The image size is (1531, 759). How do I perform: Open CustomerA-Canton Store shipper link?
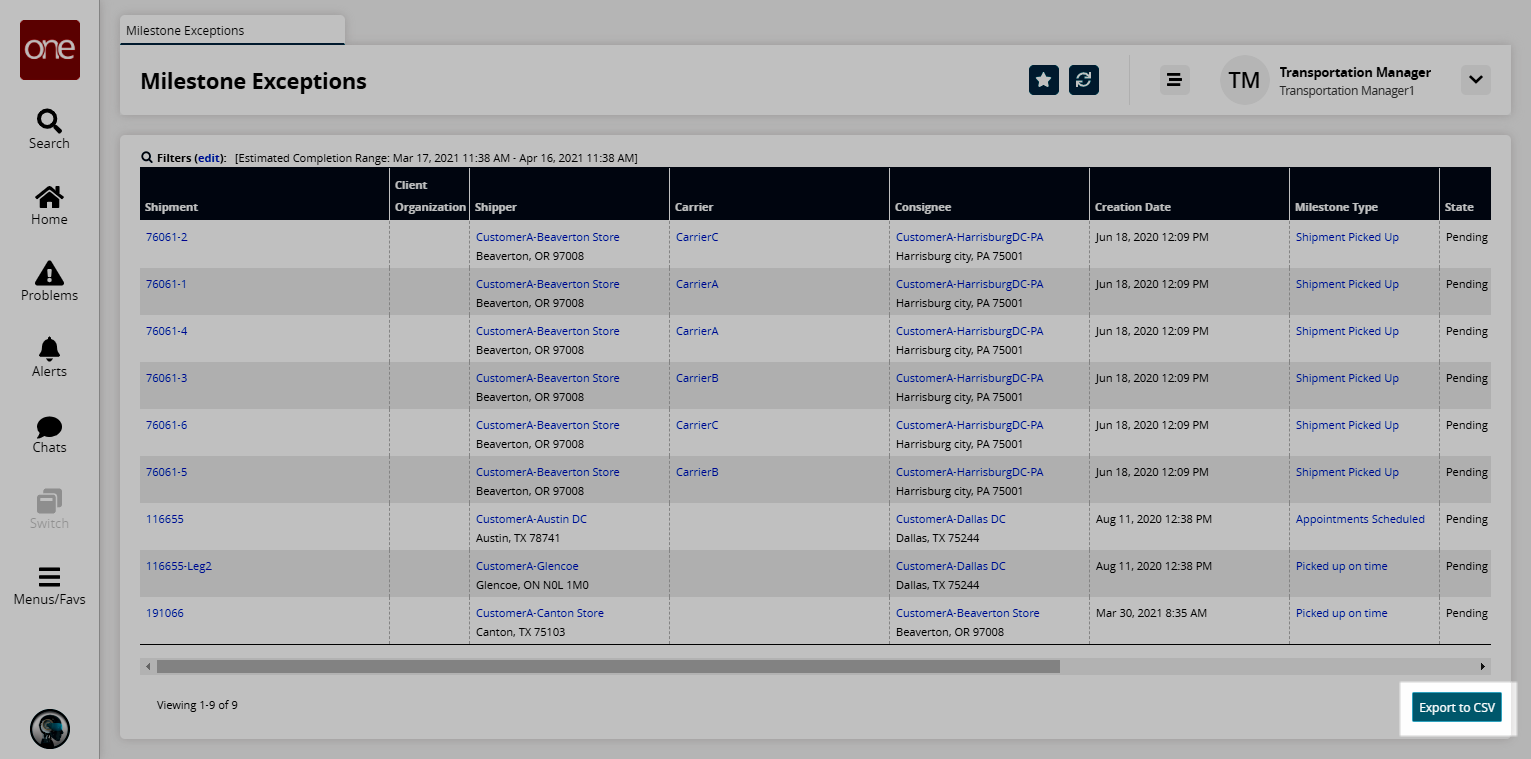pyautogui.click(x=540, y=613)
